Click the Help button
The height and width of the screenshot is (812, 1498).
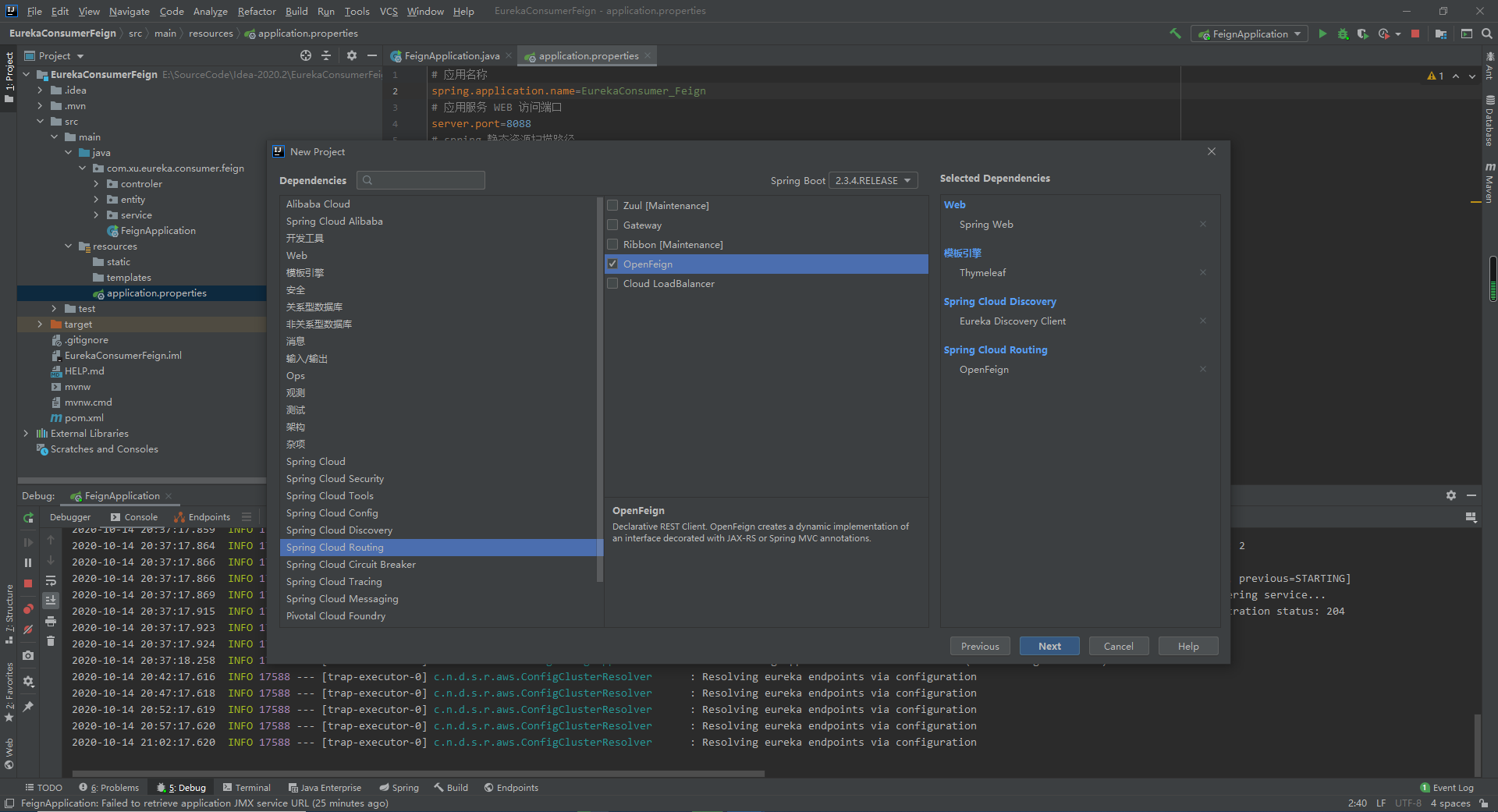[x=1188, y=646]
